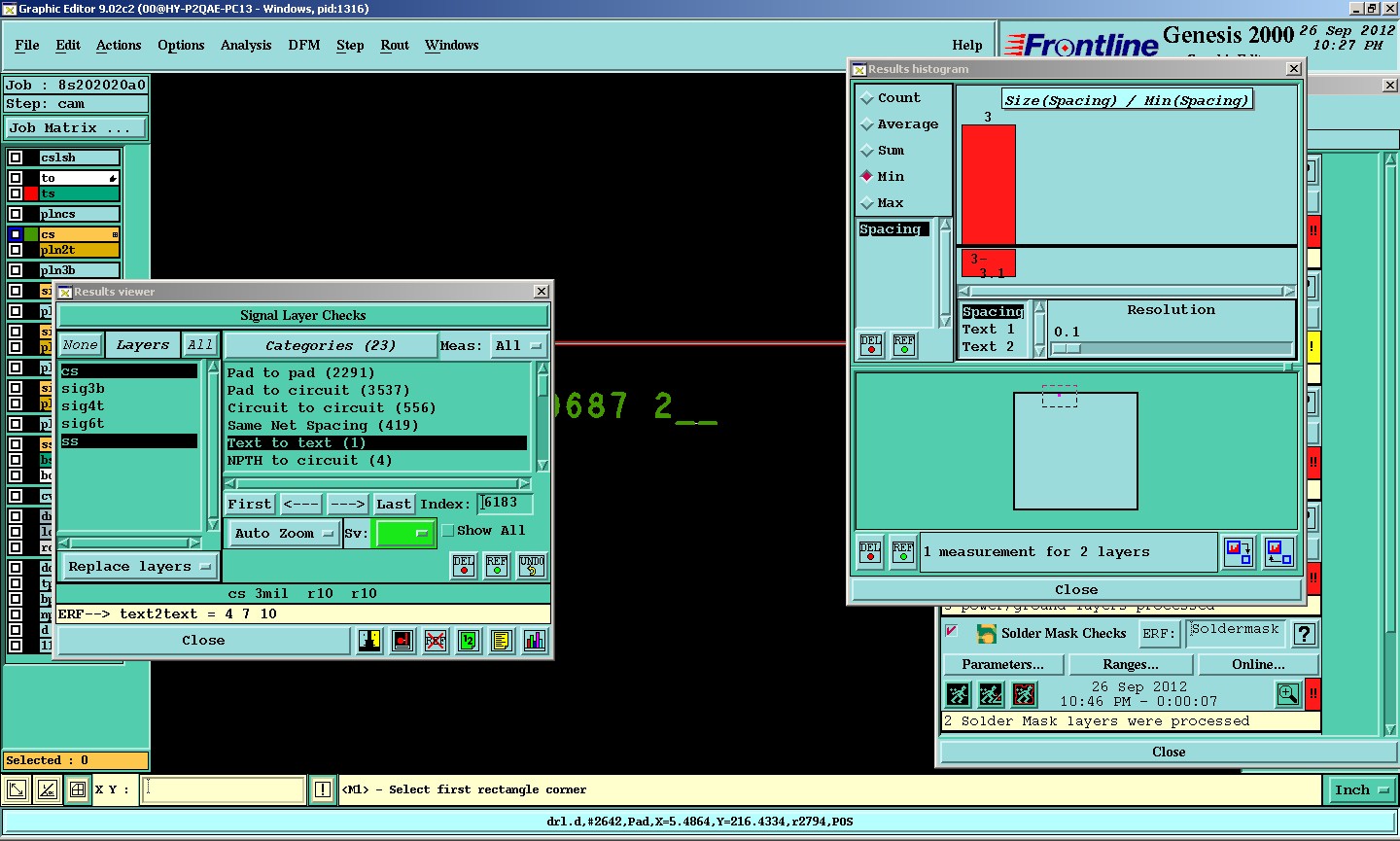Click the exclamation icon next to coordinate field
This screenshot has height=841, width=1400.
323,789
